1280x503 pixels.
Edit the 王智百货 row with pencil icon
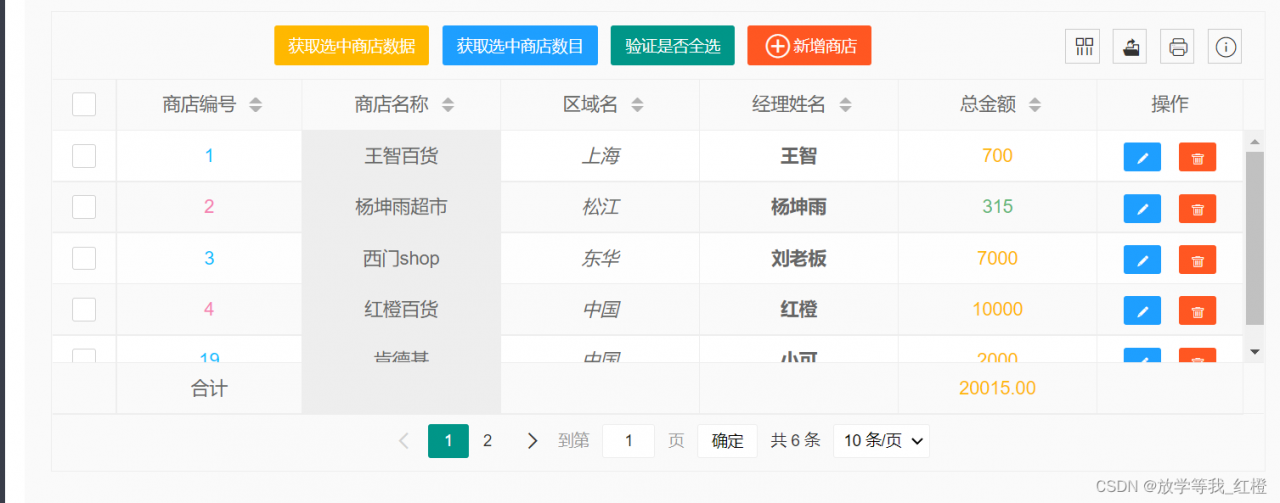1142,157
